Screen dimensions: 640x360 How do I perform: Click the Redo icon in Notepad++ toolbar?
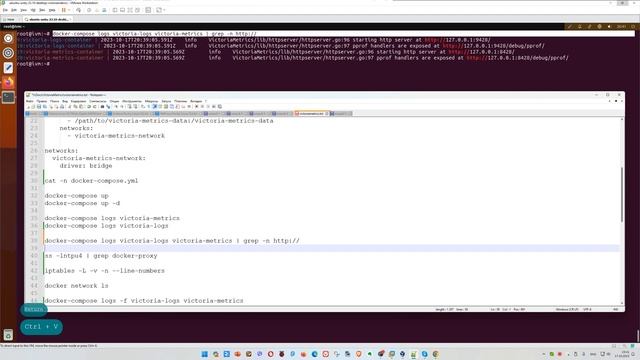point(95,107)
